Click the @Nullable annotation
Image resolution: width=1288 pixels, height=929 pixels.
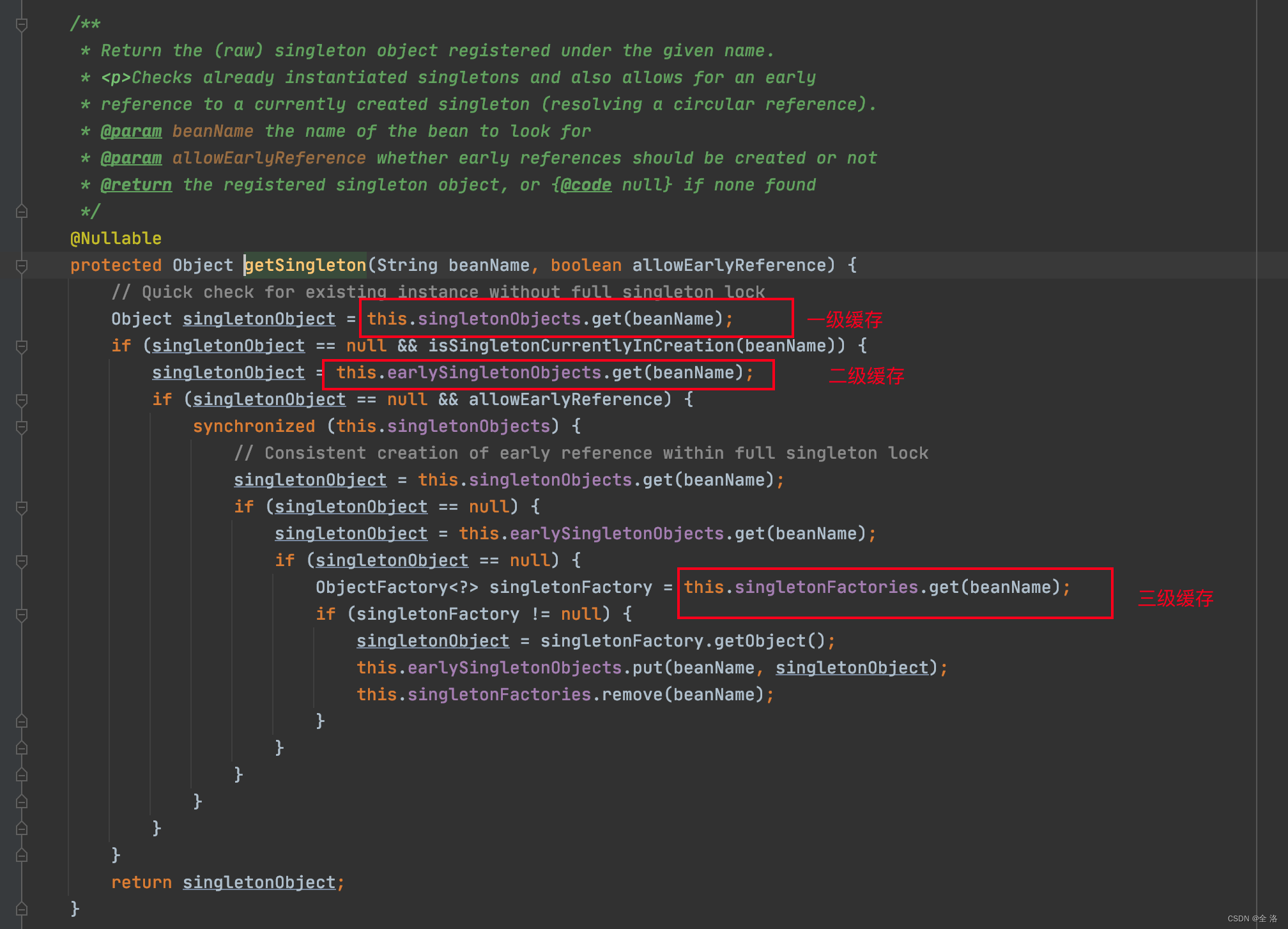[116, 238]
